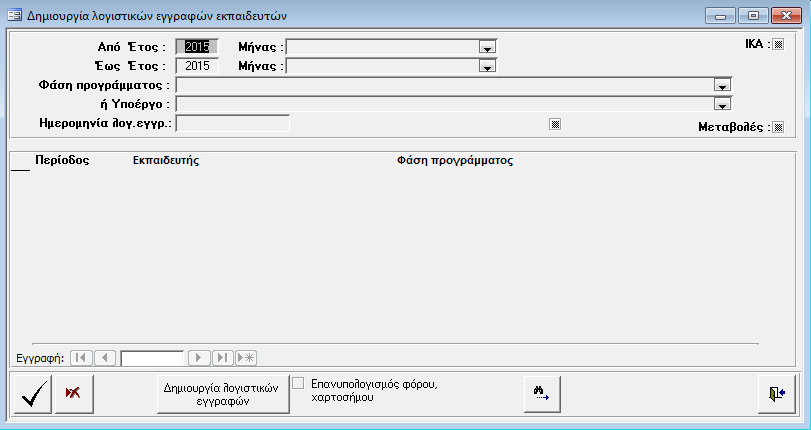Click the Ημερομηνία λογ.εγγρ. input field
Screen dimensions: 811x430
[x=232, y=124]
